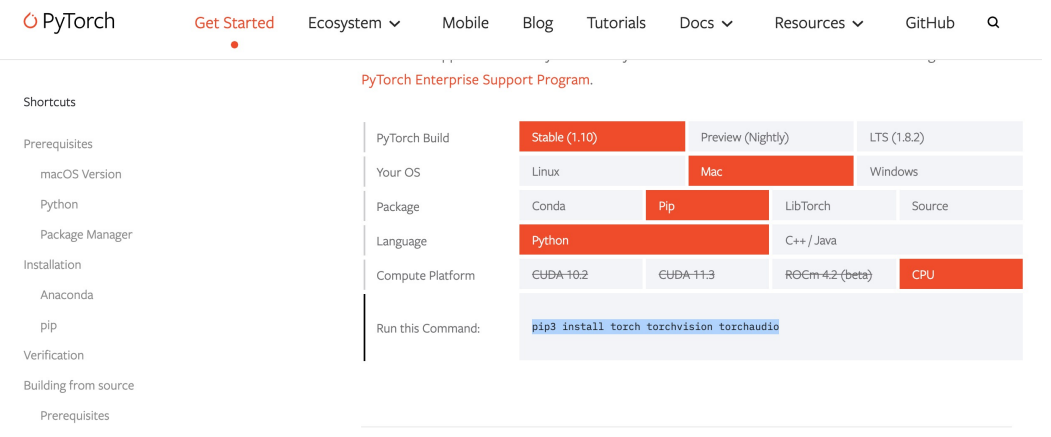Select Pip as the package
Image resolution: width=1051 pixels, height=437 pixels.
tap(707, 205)
